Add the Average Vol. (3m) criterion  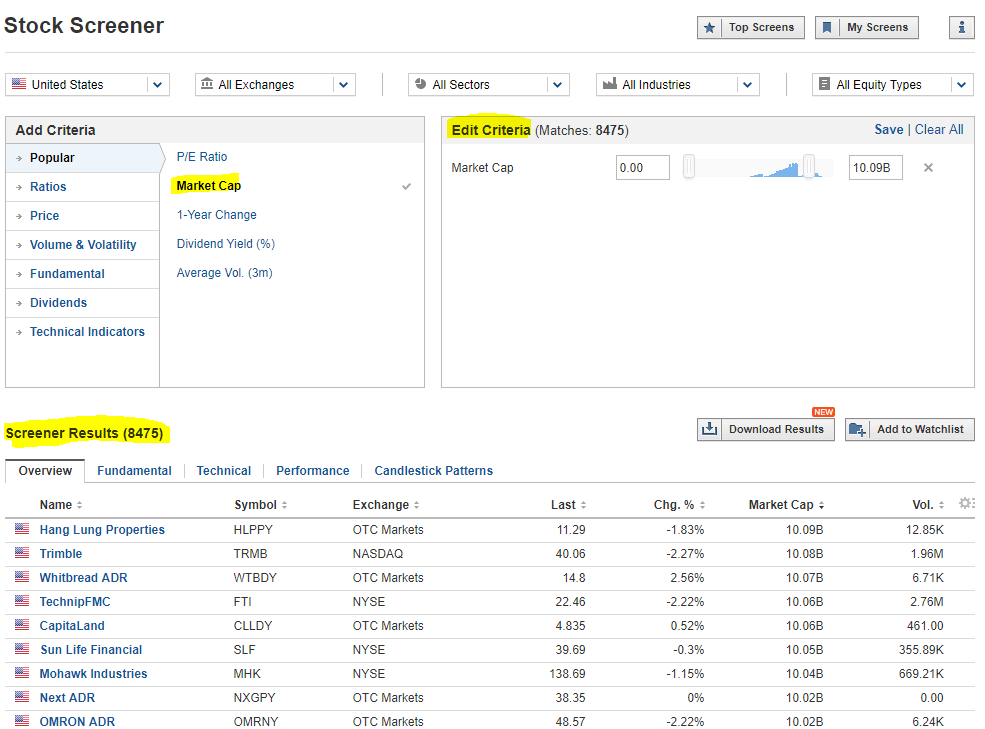pyautogui.click(x=224, y=272)
